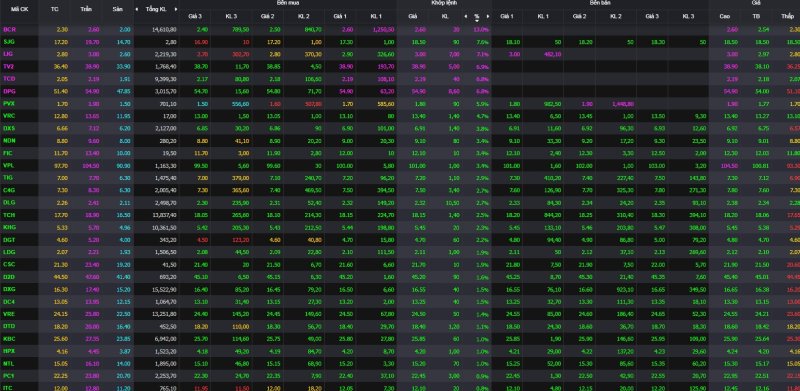Open BCR stock symbol
Viewport: 800px width, 391px height.
click(x=9, y=30)
